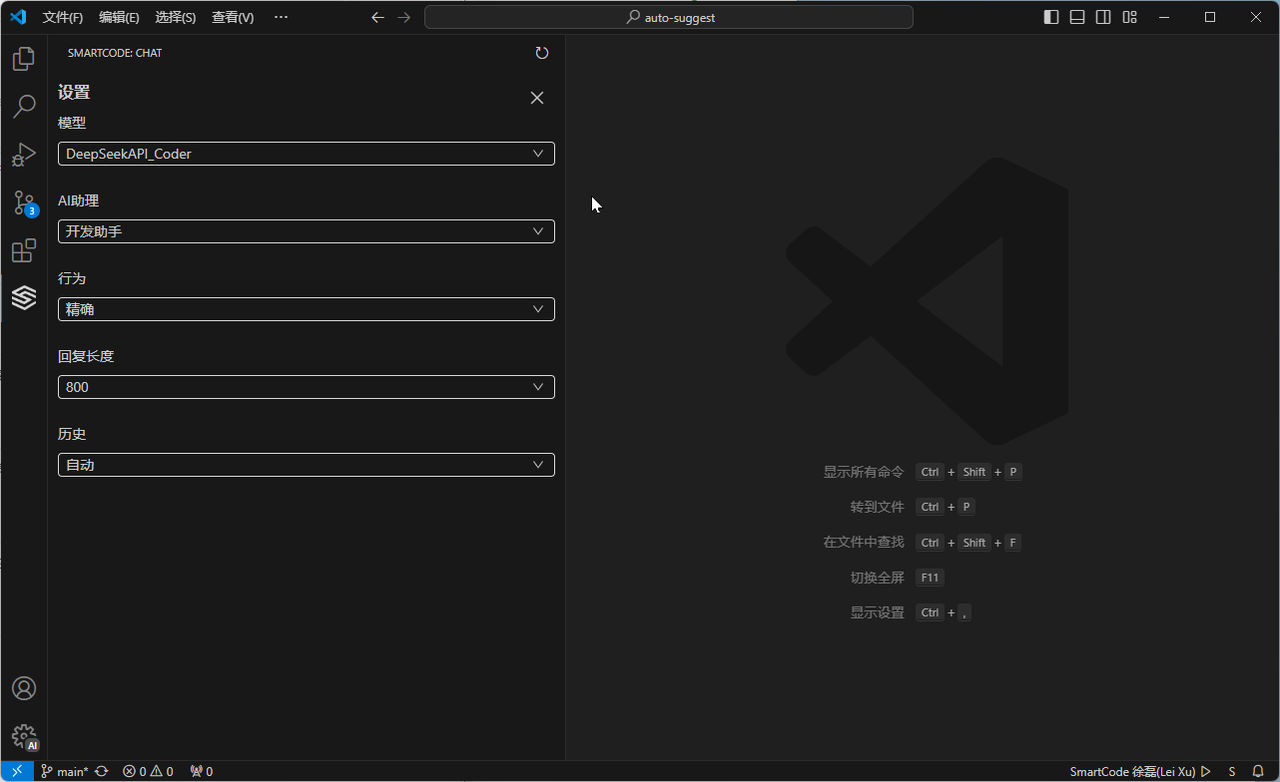
Task: Open the 行为 精确 dropdown
Action: point(306,309)
